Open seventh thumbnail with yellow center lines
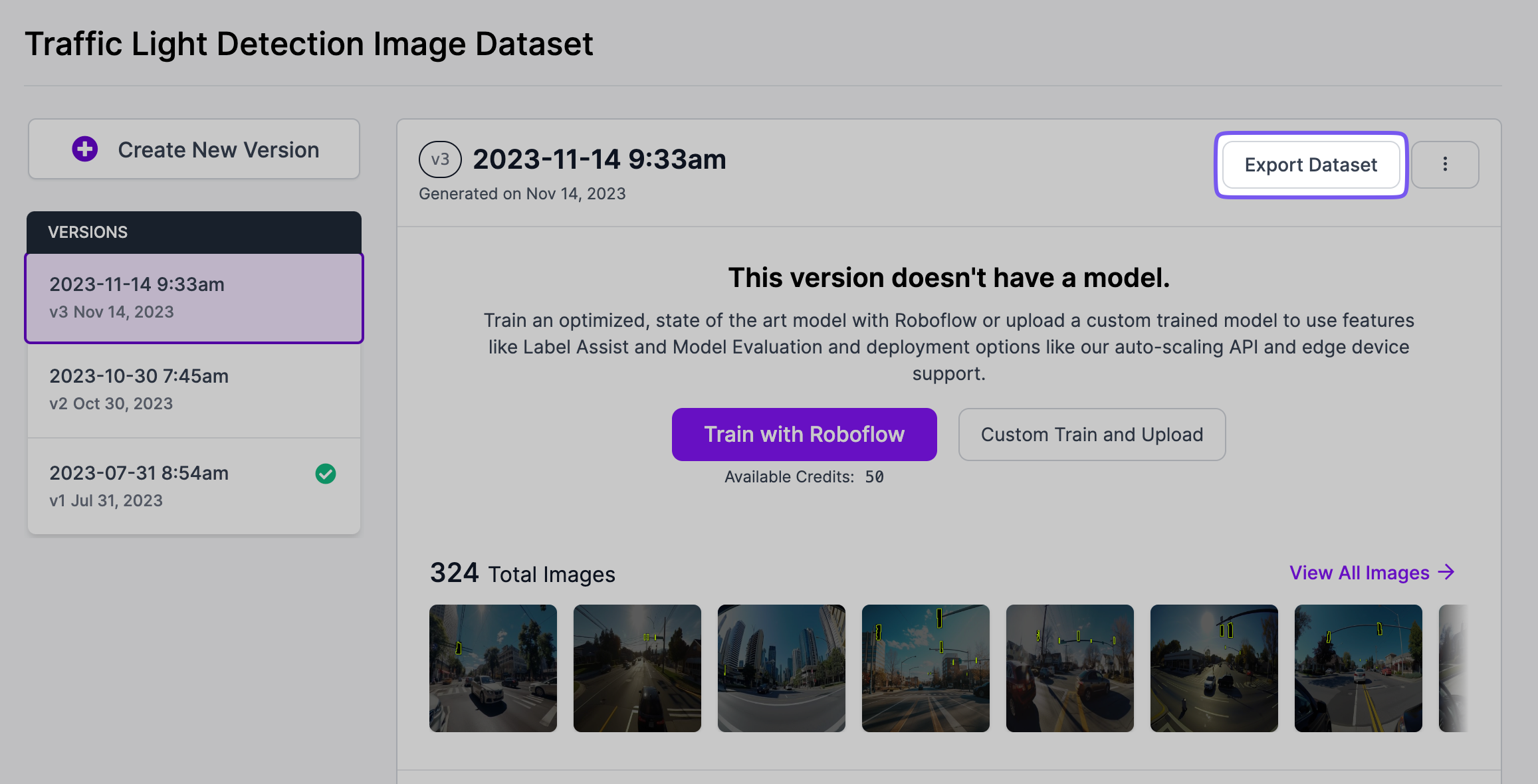The width and height of the screenshot is (1538, 784). tap(1359, 668)
